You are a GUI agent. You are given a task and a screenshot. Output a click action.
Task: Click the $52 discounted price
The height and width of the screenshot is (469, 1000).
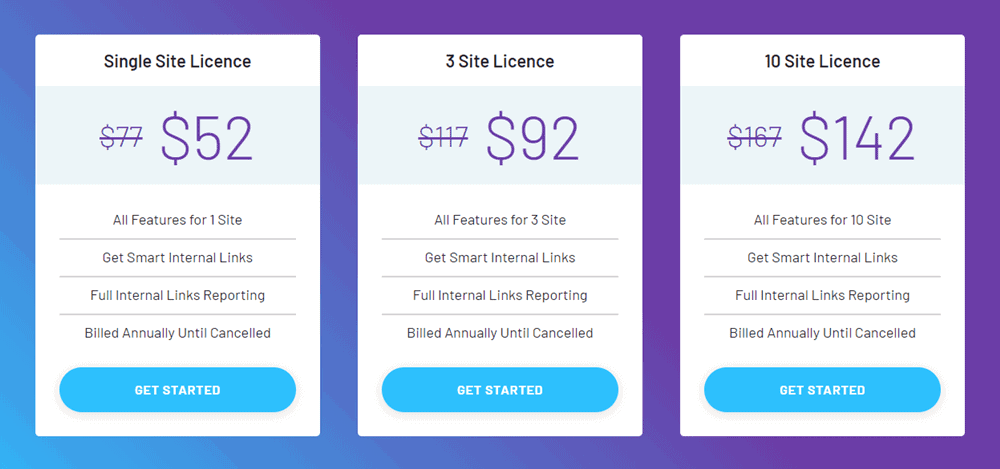pos(207,137)
